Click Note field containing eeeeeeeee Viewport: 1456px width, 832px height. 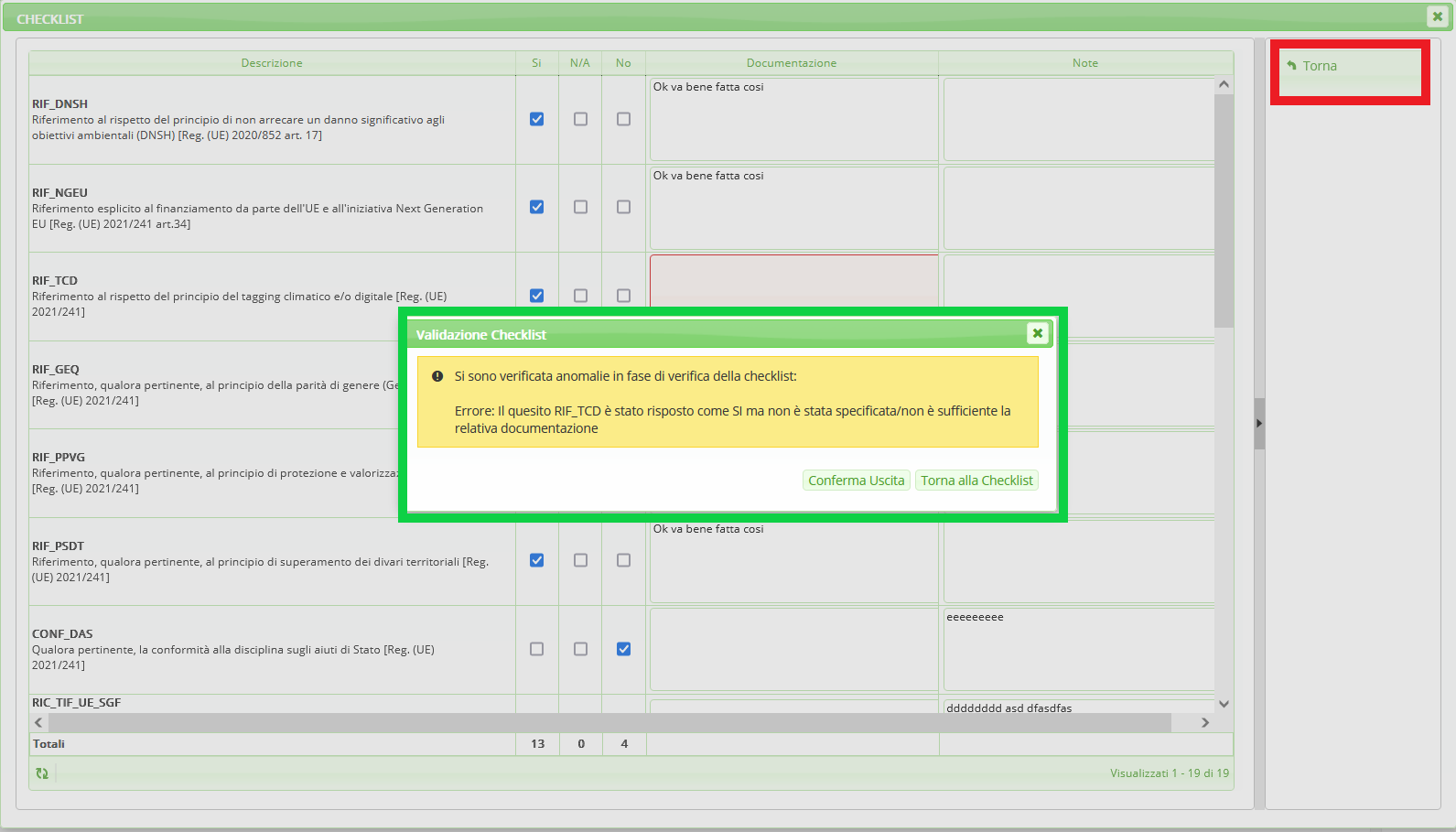click(x=1078, y=649)
